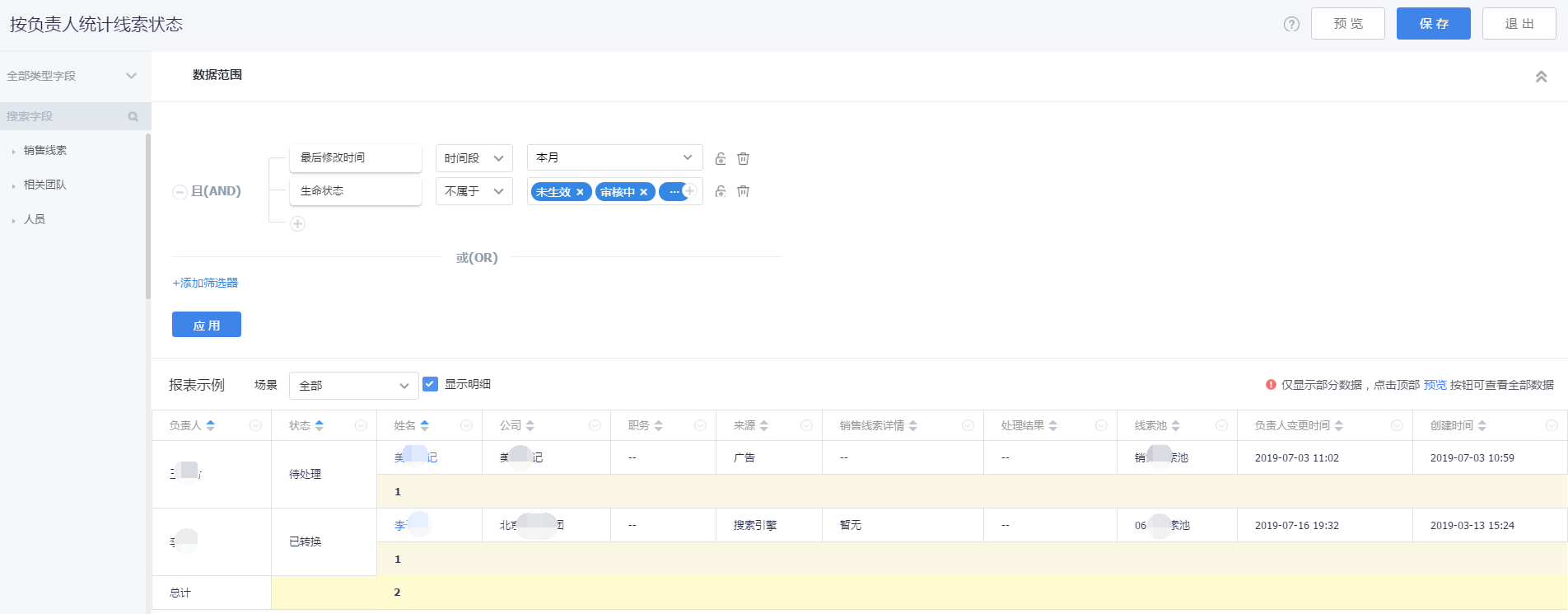This screenshot has height=614, width=1568.
Task: Sort by 来源 column
Action: pyautogui.click(x=764, y=425)
